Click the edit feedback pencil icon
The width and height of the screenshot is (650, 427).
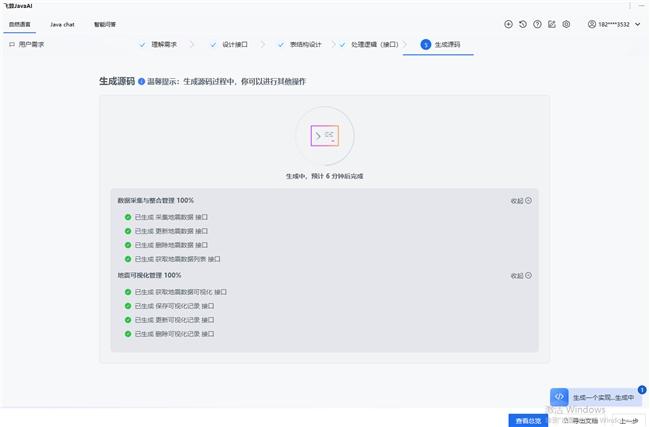552,24
